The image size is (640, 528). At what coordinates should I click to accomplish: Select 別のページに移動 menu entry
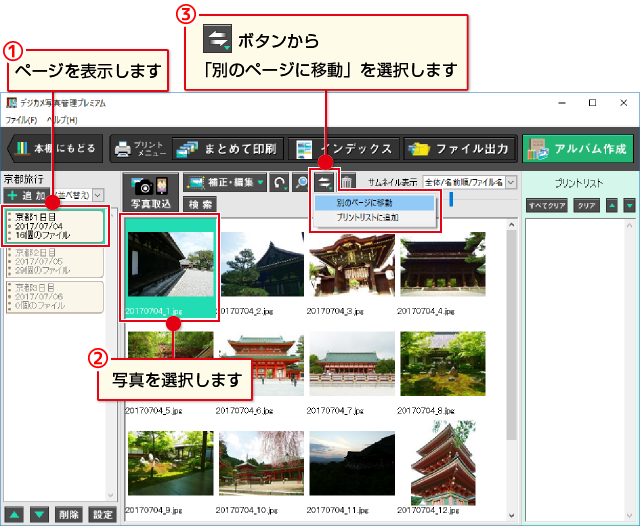click(x=374, y=203)
